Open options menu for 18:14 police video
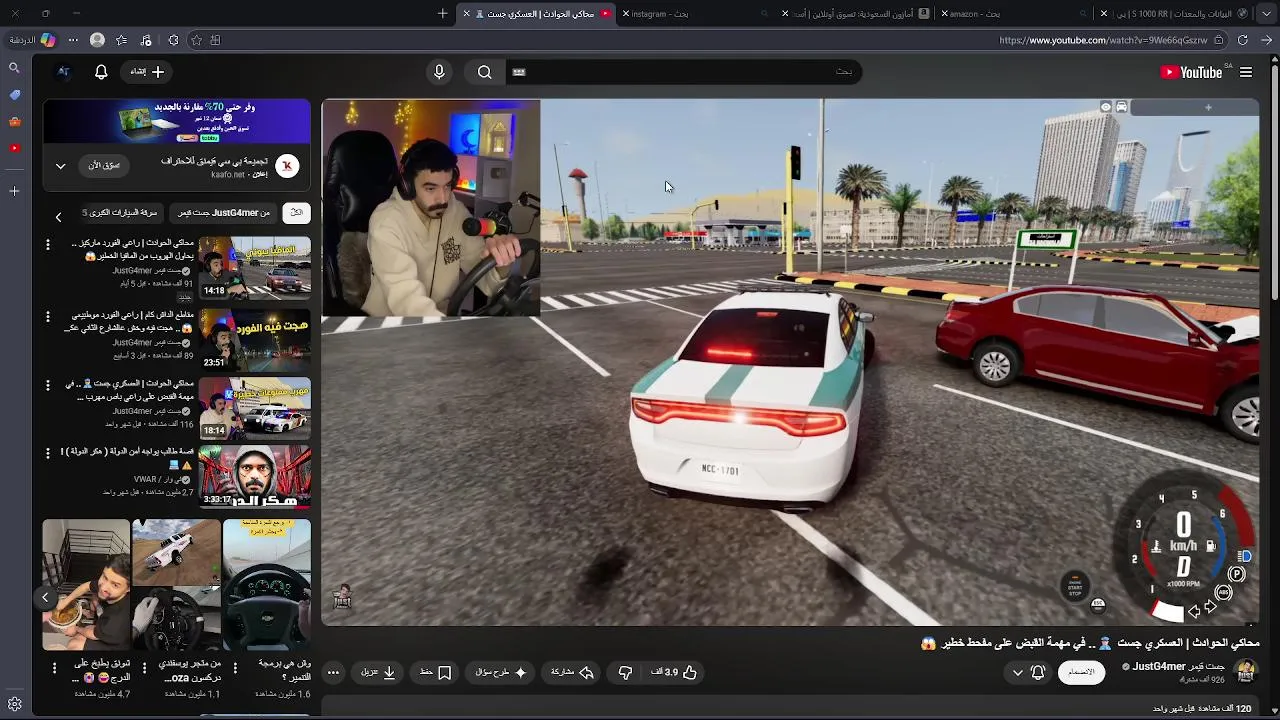1280x720 pixels. (x=47, y=384)
